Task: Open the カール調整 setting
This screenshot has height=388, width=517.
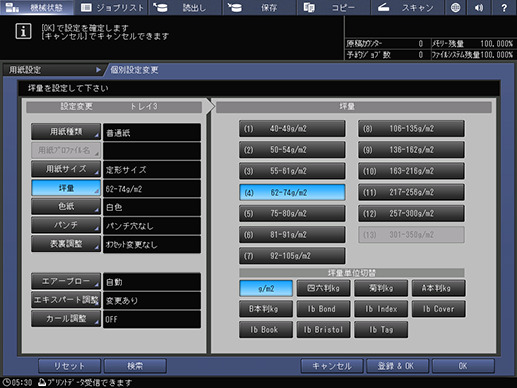Action: [66, 319]
